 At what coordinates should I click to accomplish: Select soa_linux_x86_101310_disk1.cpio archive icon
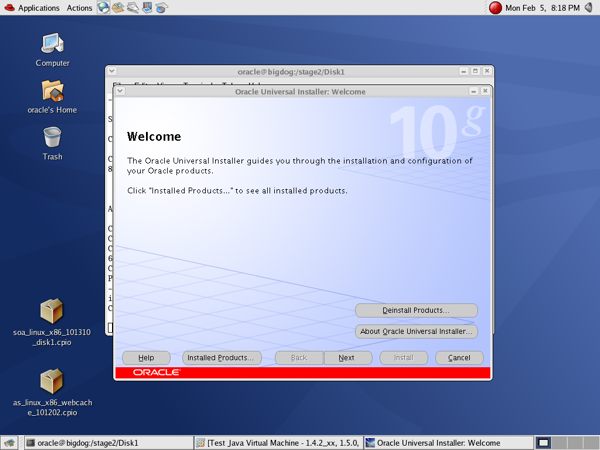52,322
